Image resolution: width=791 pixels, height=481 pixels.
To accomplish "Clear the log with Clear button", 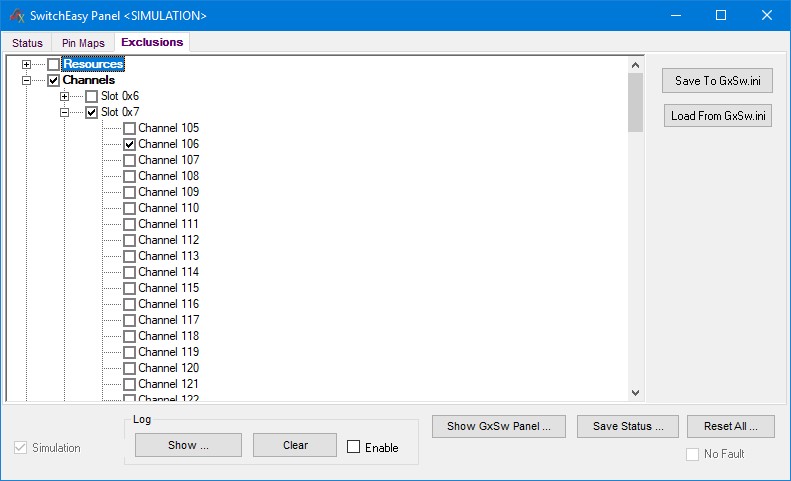I will coord(295,445).
